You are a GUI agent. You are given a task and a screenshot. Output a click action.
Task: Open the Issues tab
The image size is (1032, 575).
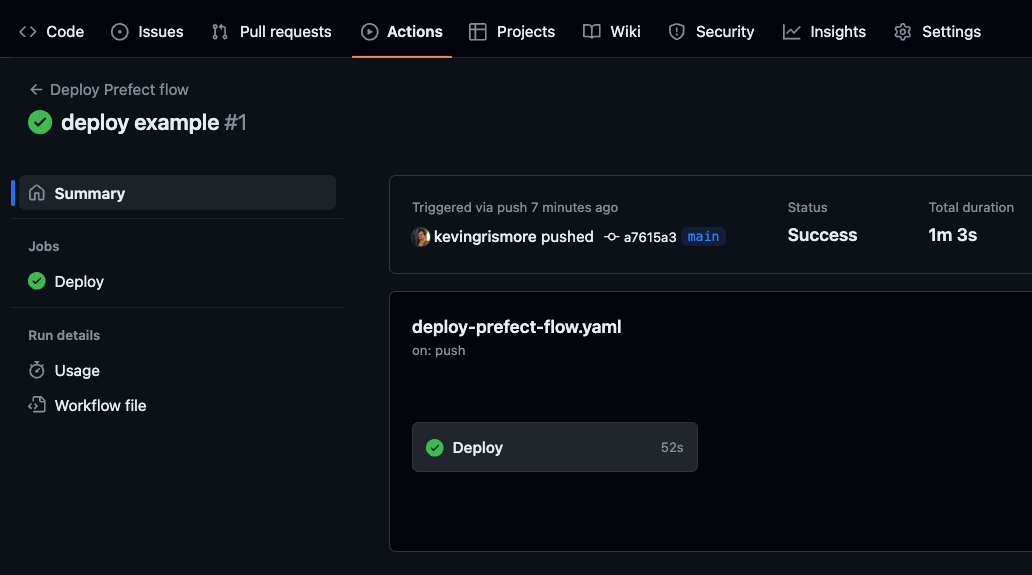click(147, 32)
